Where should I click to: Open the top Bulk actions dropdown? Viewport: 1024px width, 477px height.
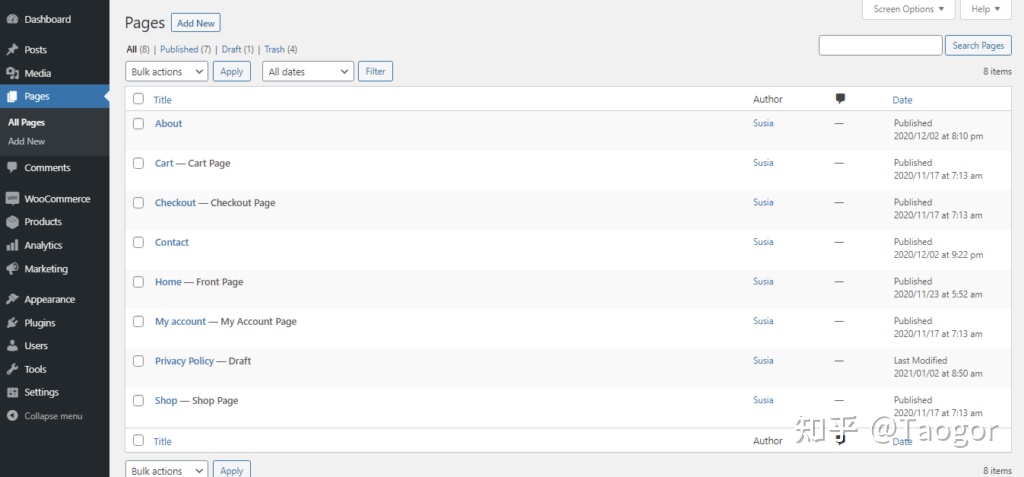[x=167, y=72]
